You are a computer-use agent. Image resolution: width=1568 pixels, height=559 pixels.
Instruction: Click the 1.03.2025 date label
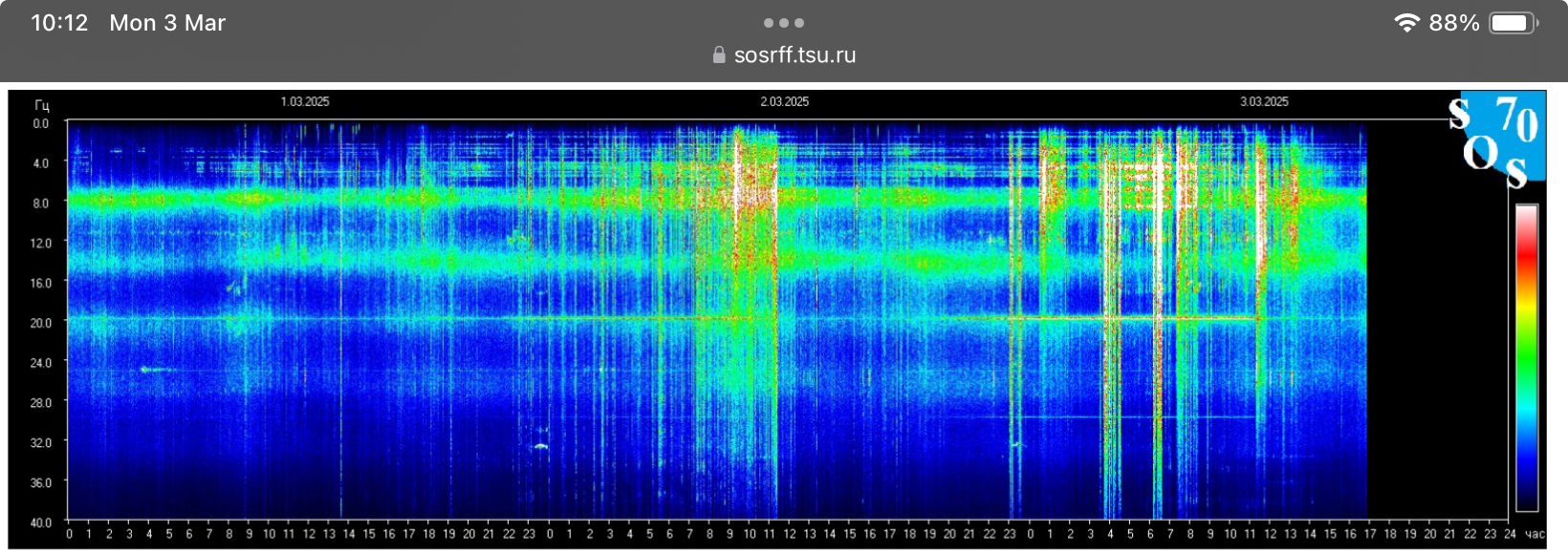(x=305, y=101)
